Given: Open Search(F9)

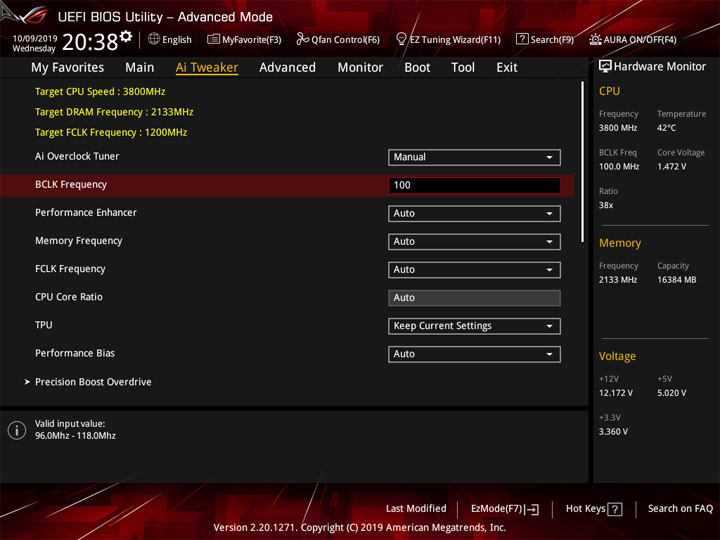Looking at the screenshot, I should (x=545, y=39).
